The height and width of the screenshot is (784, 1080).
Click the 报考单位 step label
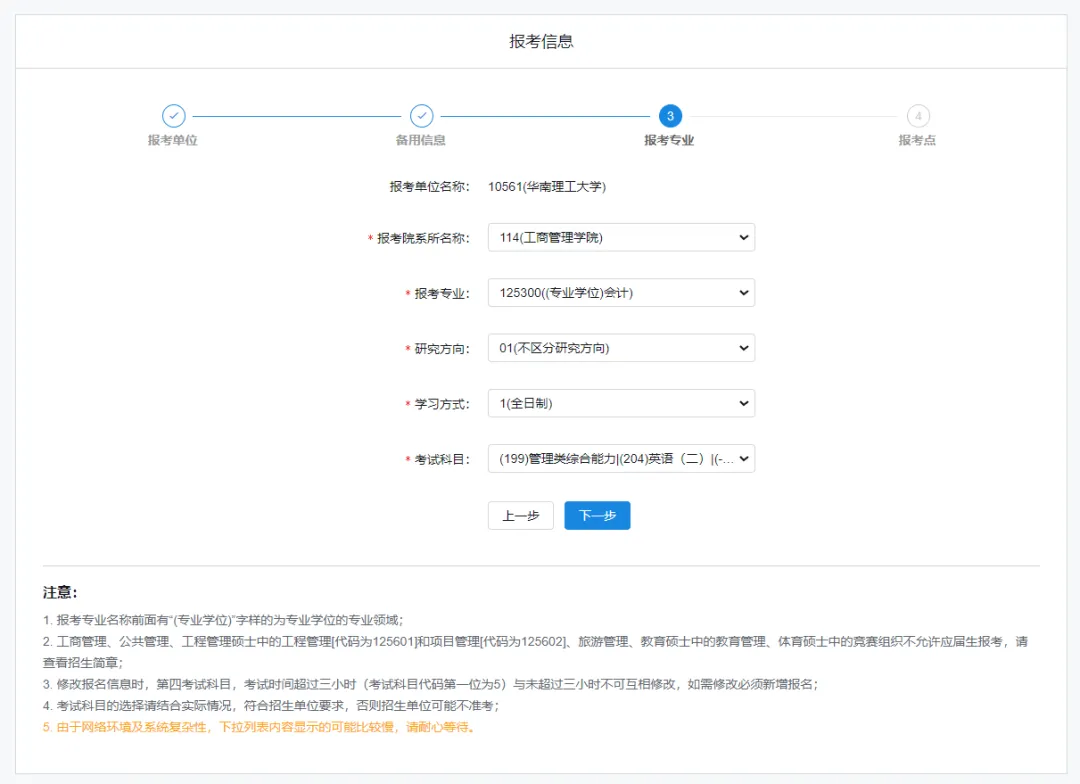coord(173,141)
